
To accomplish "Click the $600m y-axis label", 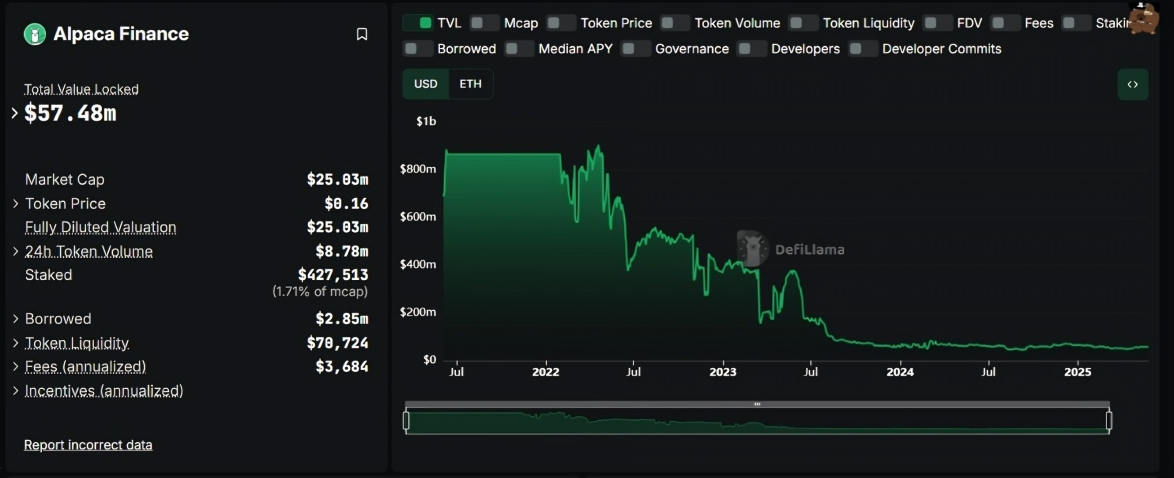I will coord(419,217).
